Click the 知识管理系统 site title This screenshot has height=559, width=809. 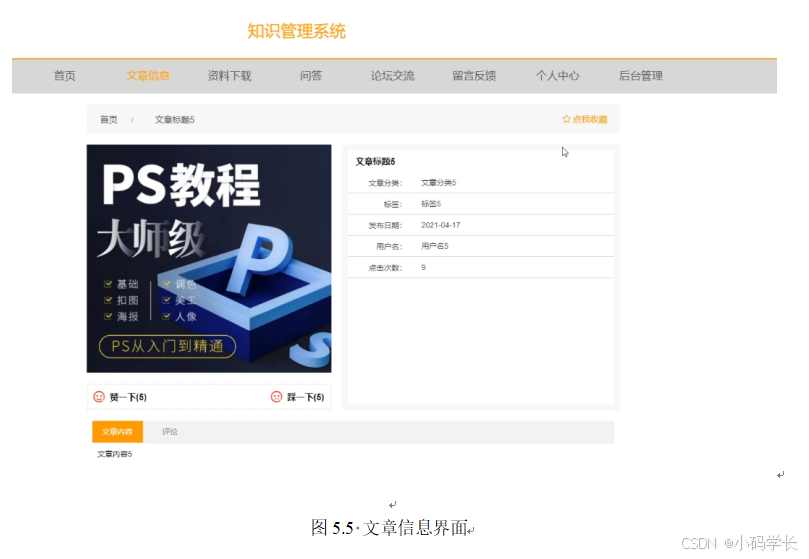(297, 31)
